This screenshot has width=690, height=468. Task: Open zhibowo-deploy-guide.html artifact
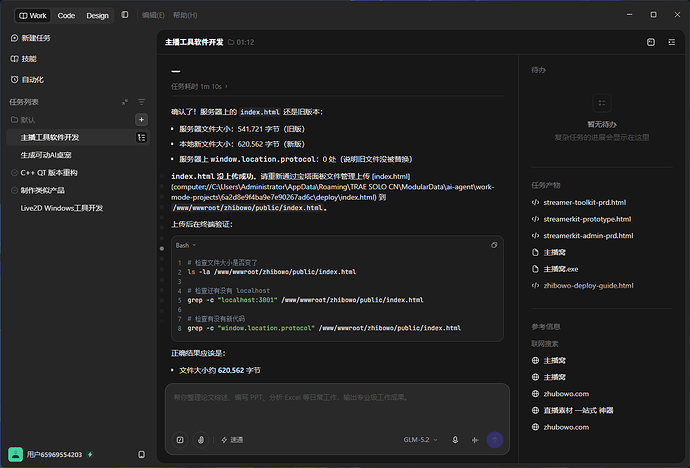pyautogui.click(x=588, y=286)
